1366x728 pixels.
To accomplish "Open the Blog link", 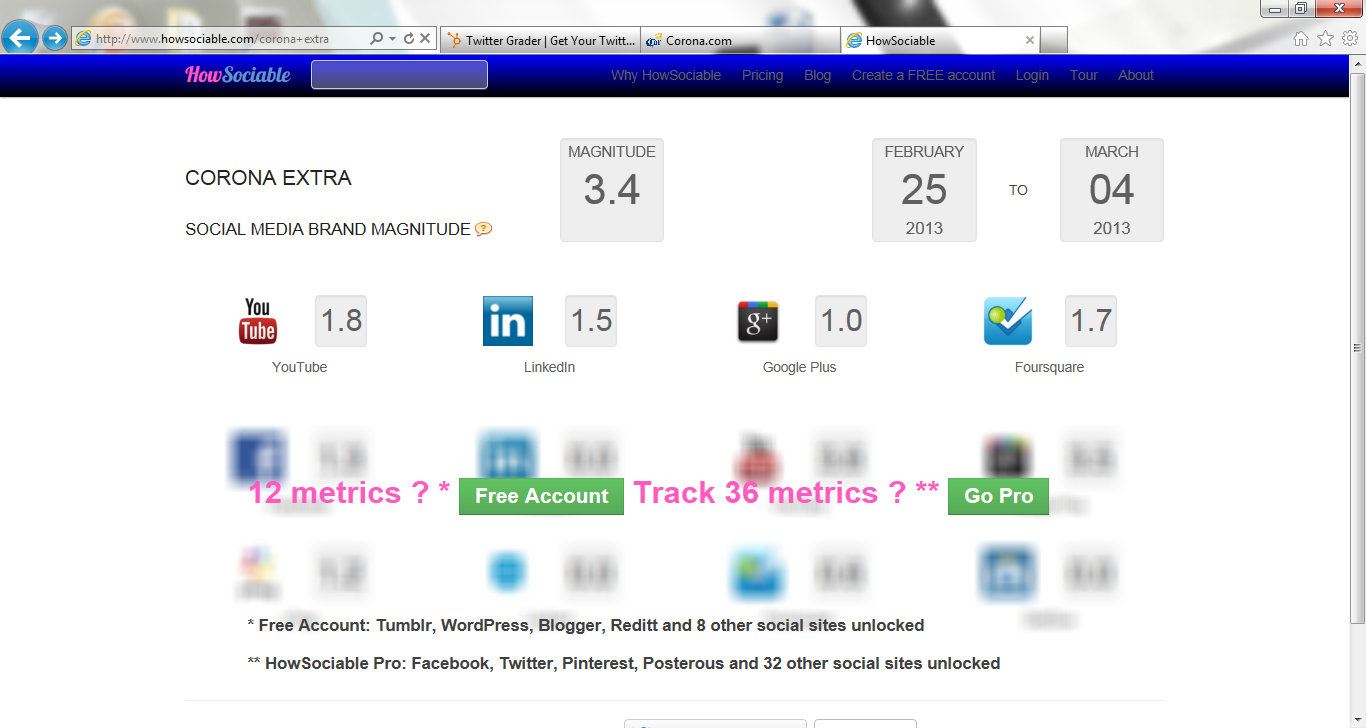I will point(817,75).
